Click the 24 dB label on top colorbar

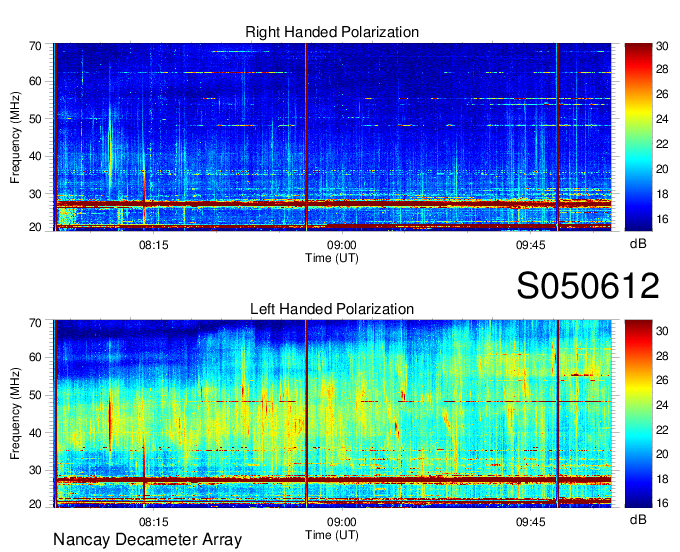point(662,119)
